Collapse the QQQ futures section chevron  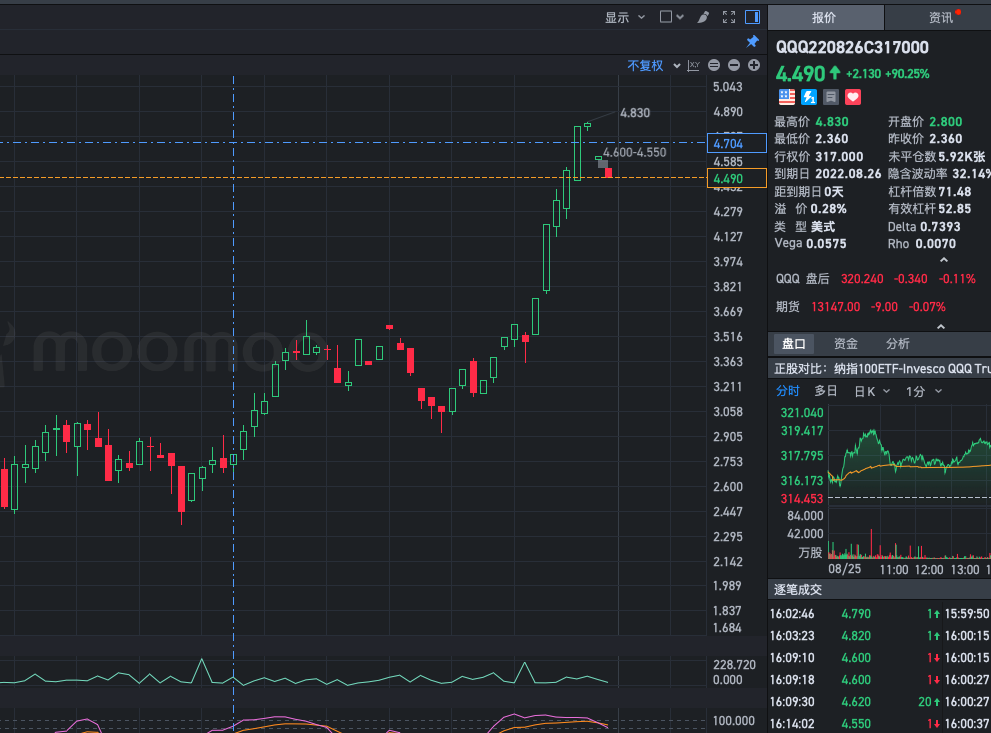tap(941, 327)
